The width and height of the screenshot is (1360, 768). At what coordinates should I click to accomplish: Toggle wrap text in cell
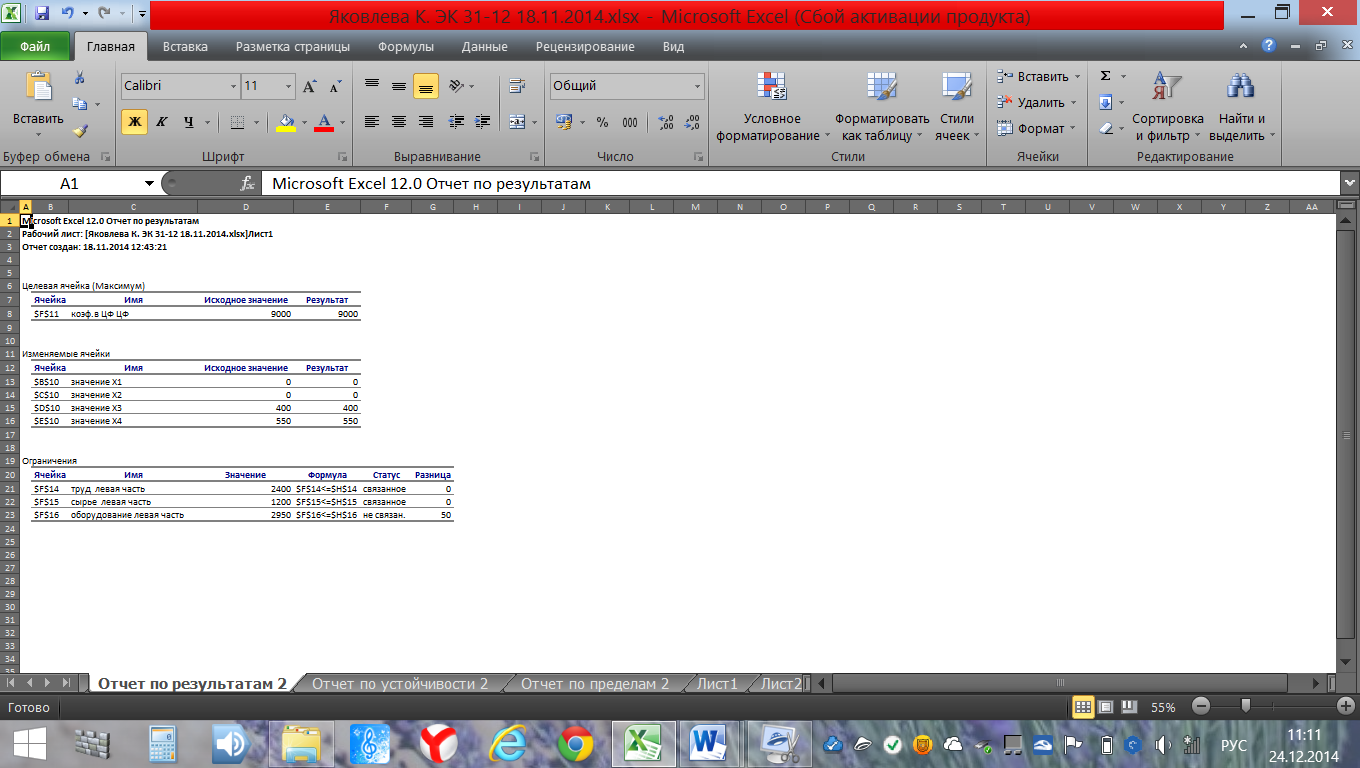click(x=517, y=87)
